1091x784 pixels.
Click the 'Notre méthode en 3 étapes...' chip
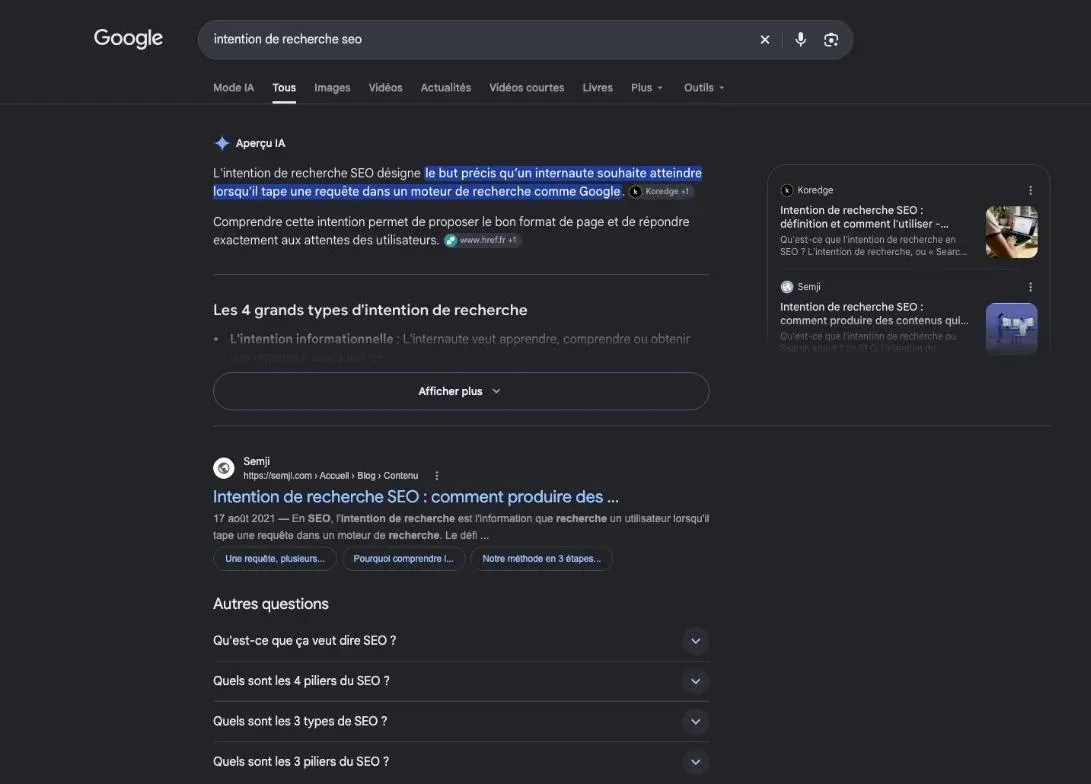541,559
